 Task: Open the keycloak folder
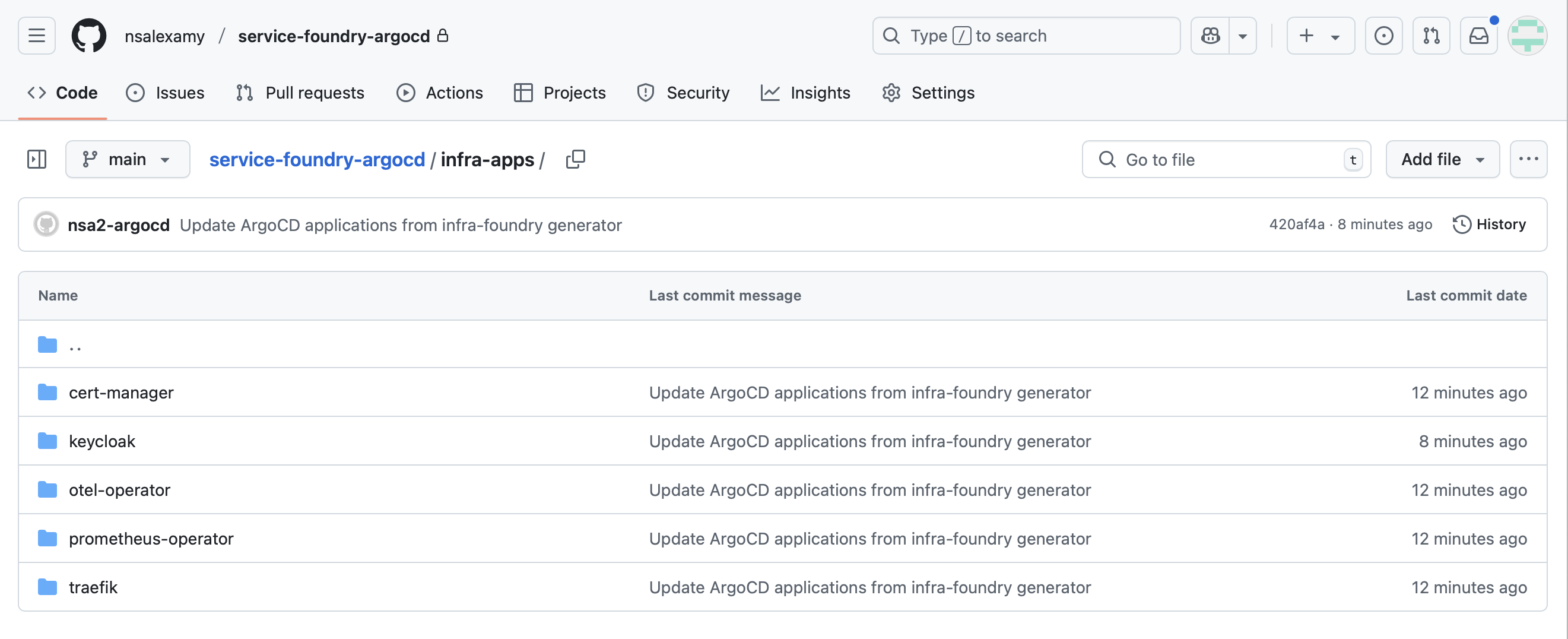coord(101,441)
